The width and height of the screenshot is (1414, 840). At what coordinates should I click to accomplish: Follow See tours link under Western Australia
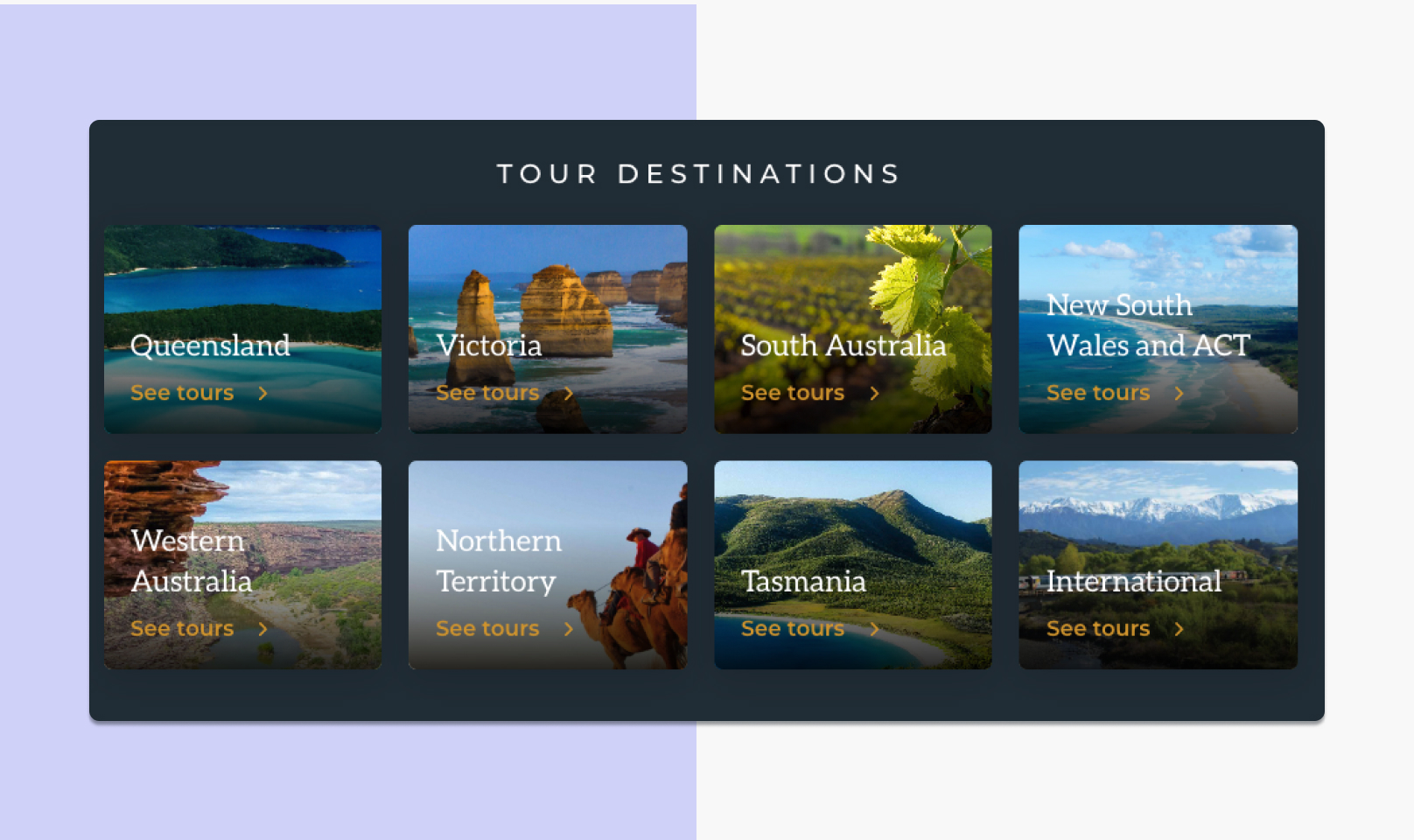(182, 628)
